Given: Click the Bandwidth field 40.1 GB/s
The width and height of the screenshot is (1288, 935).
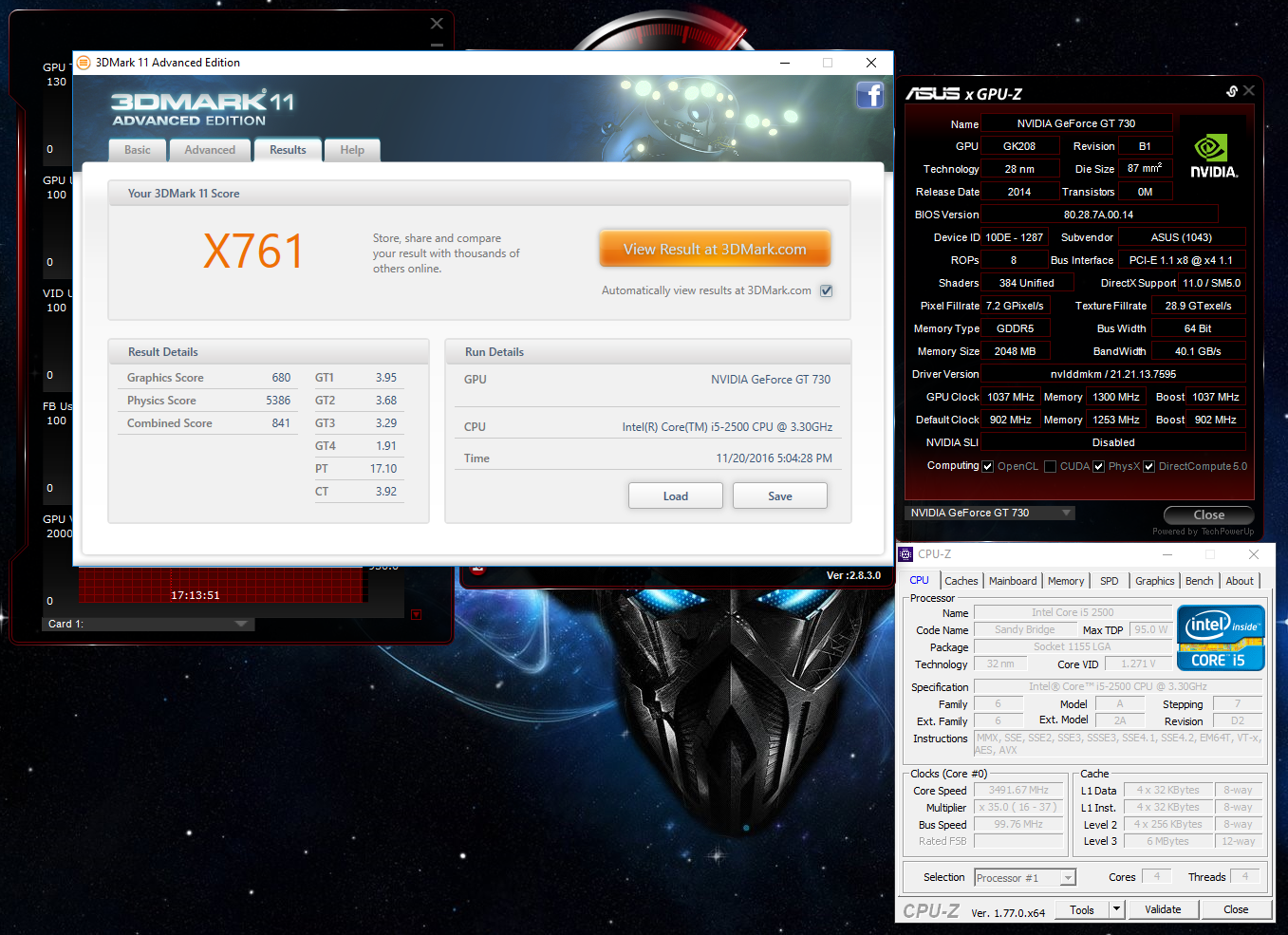Looking at the screenshot, I should click(1198, 351).
